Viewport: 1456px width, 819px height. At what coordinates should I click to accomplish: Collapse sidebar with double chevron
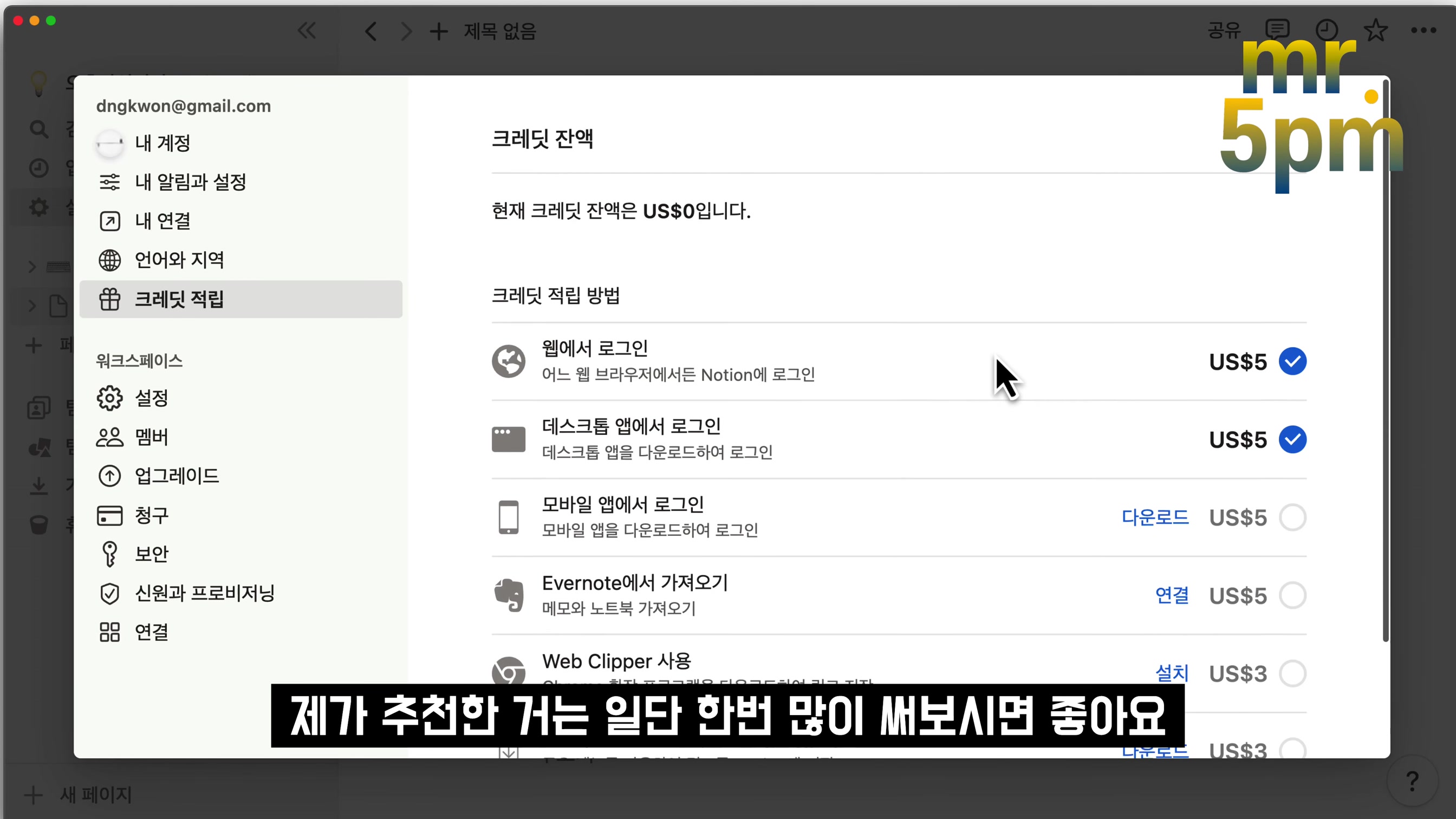(x=307, y=30)
